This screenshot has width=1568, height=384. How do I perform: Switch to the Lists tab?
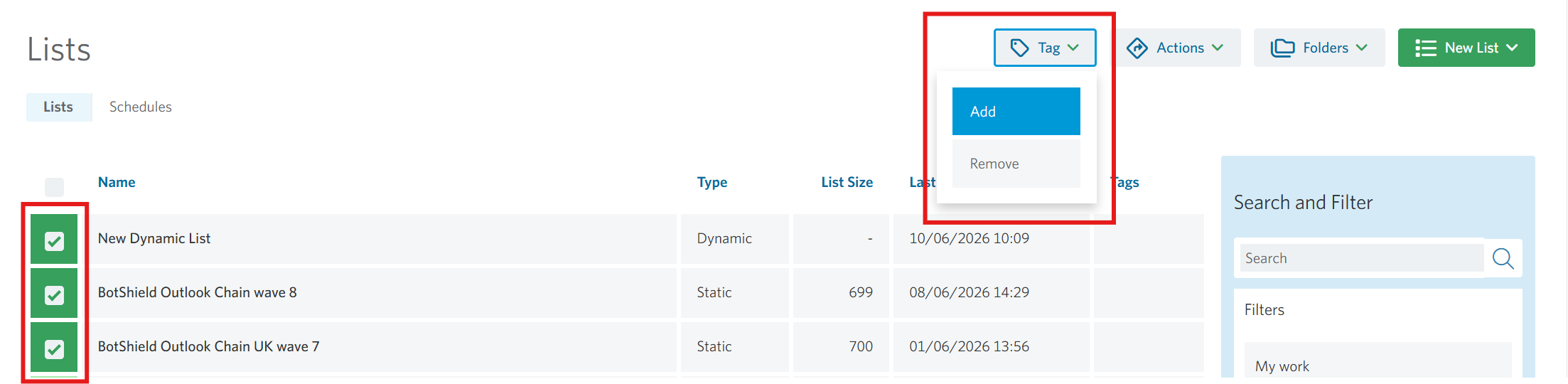pyautogui.click(x=59, y=107)
